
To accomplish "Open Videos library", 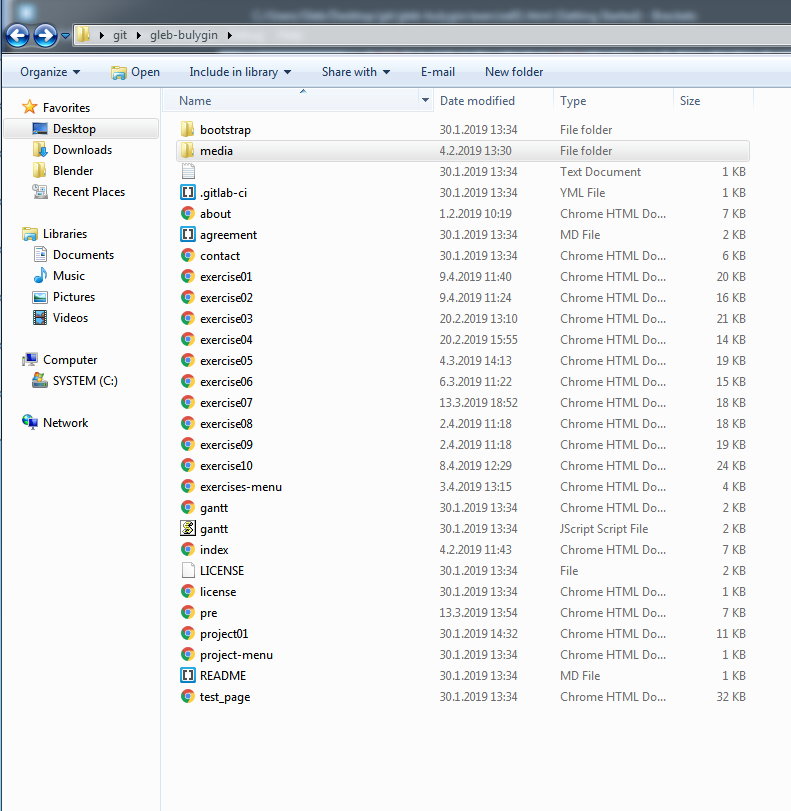I will 70,318.
